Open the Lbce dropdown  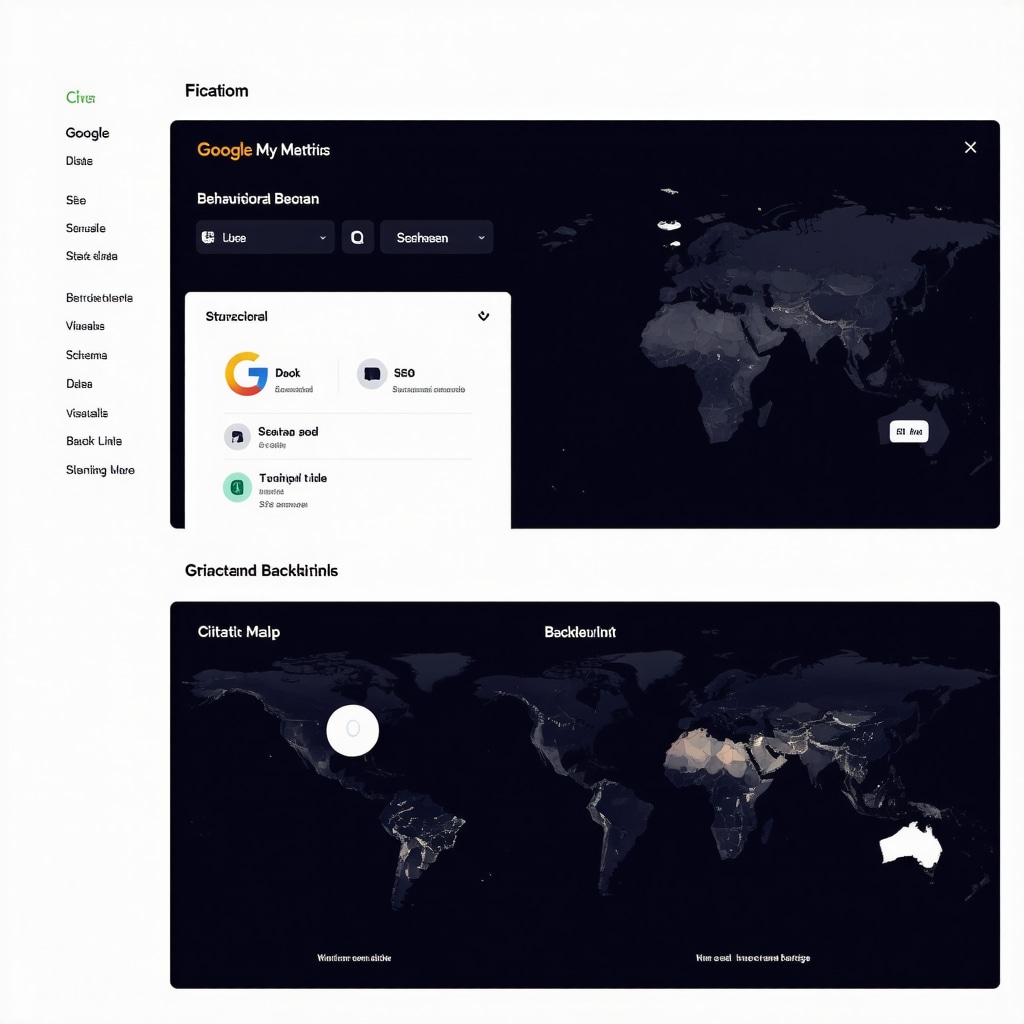(x=265, y=237)
